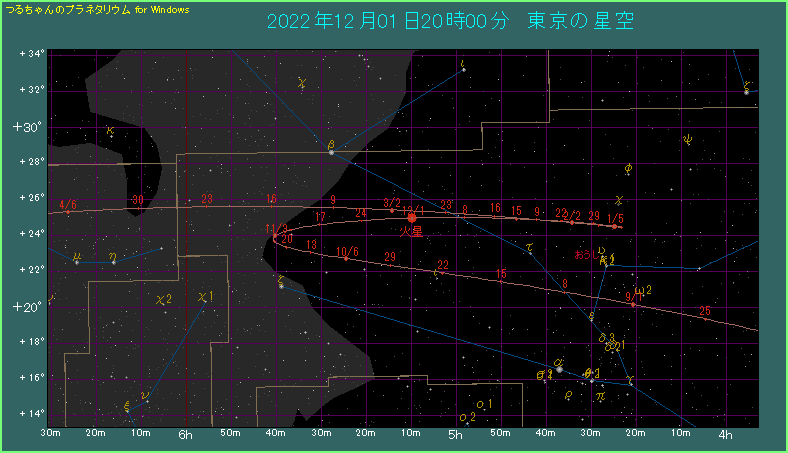Select the ε star above the Hyades
This screenshot has height=453, width=788.
592,320
